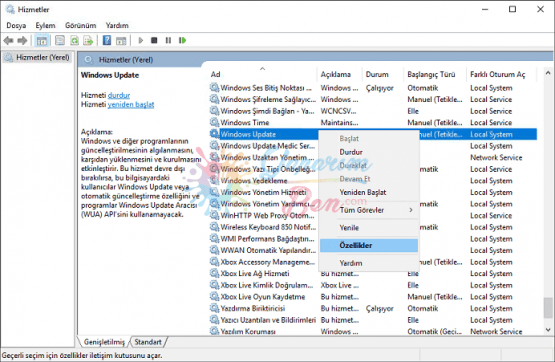This screenshot has width=555, height=362.
Task: Open the Properties sheet toolbar icon
Action: point(60,41)
